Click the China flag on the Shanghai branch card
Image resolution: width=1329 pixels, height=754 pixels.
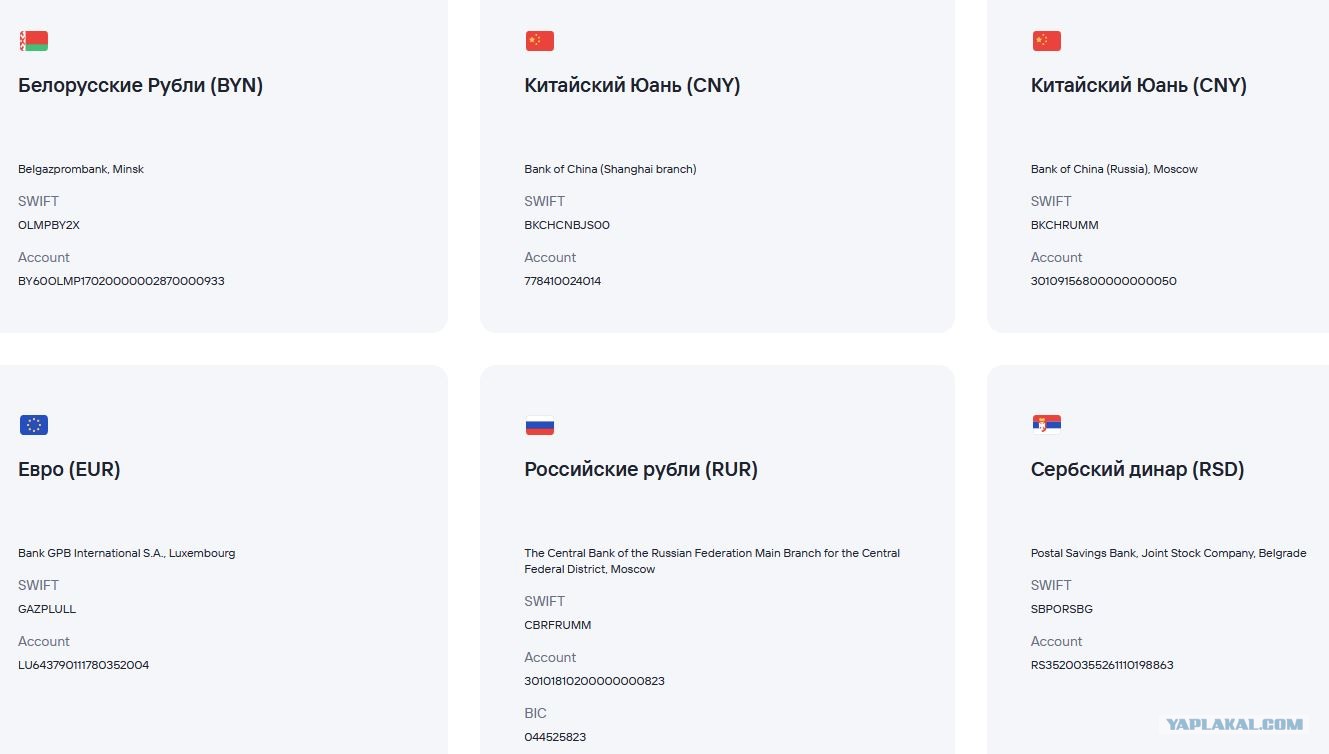pos(540,41)
